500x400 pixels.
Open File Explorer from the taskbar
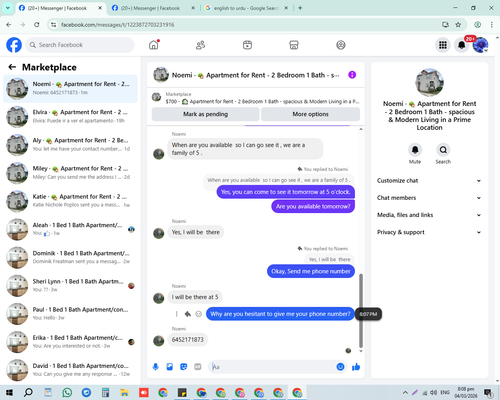[x=125, y=392]
